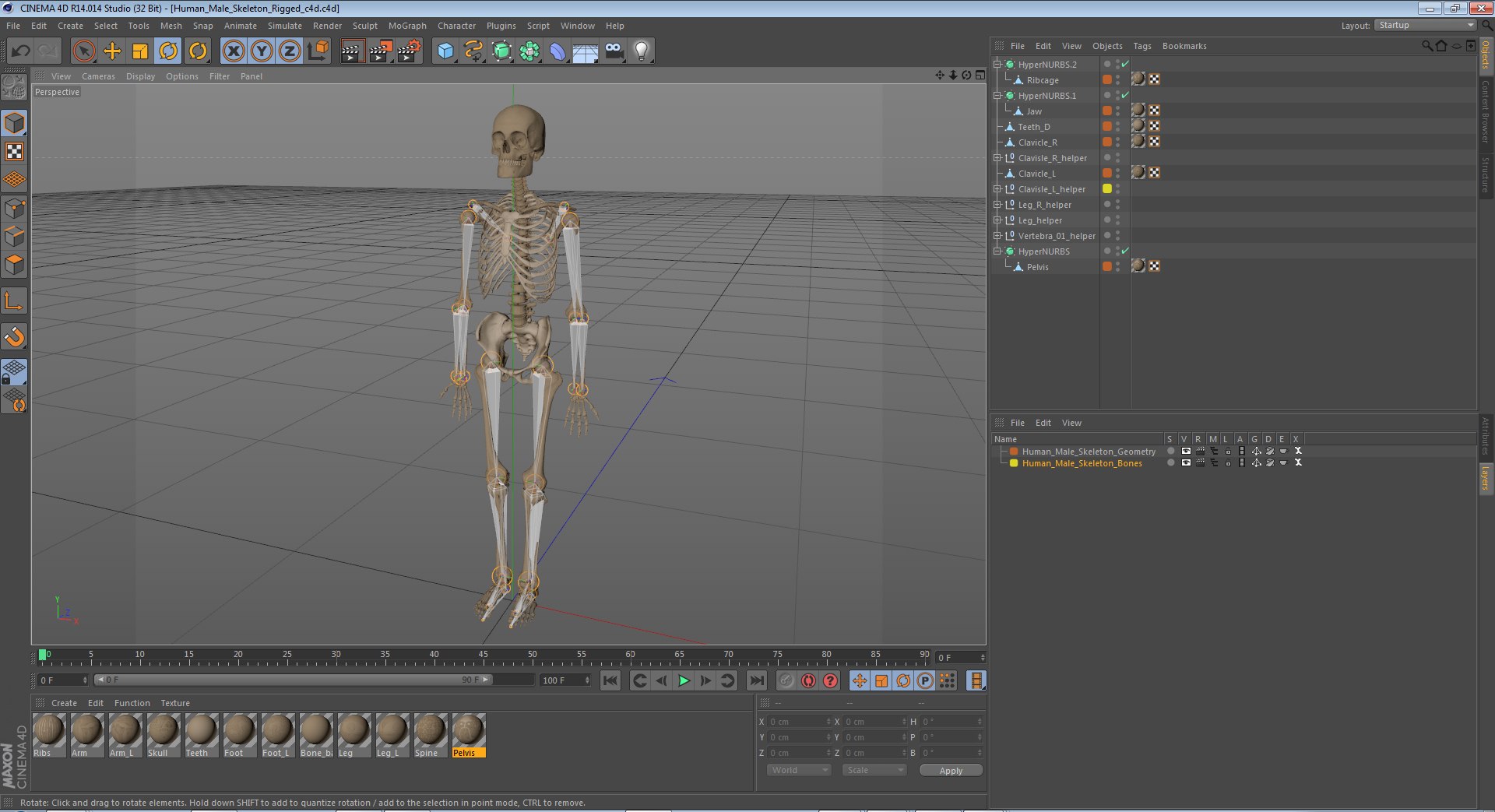Select the Rotate tool

coord(168,51)
